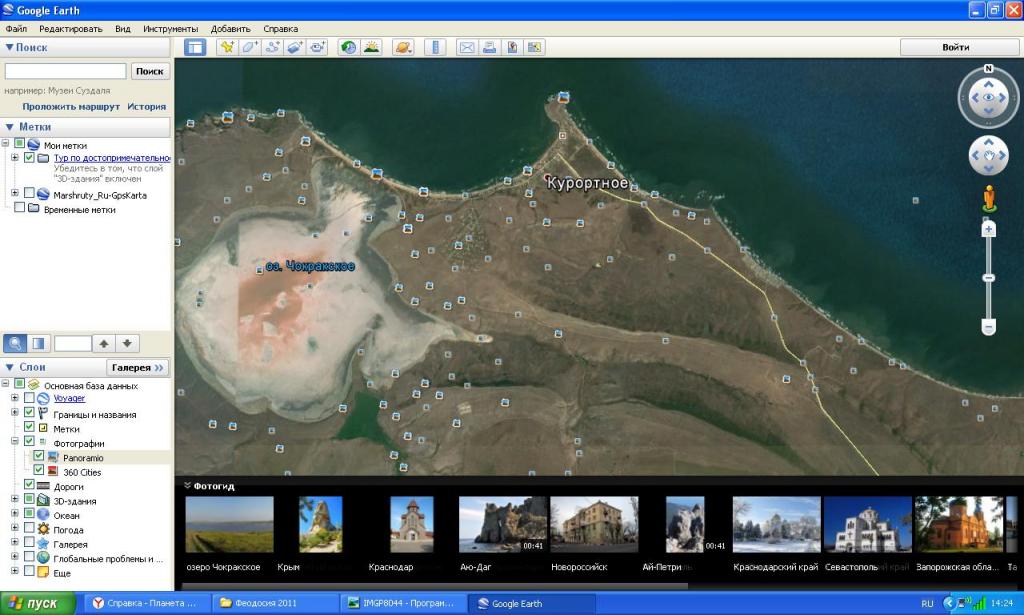Click the ruler measurement tool
The height and width of the screenshot is (615, 1024).
(x=434, y=47)
